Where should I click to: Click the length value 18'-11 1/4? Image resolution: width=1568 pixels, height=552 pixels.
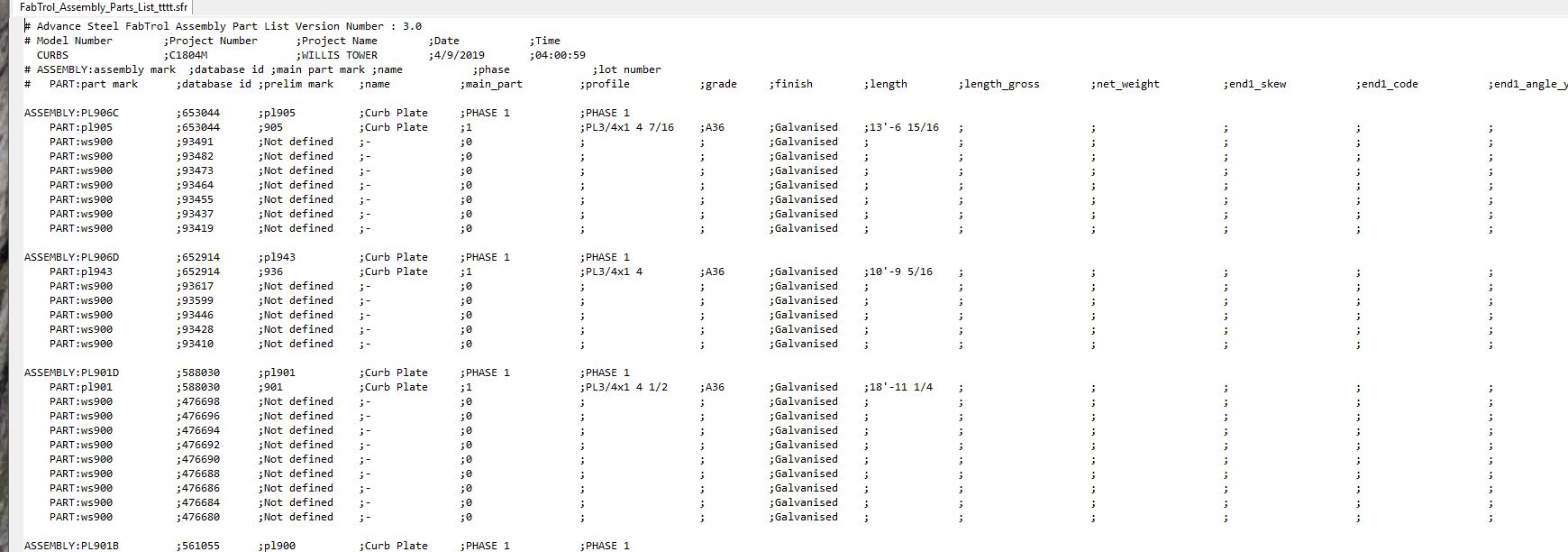pyautogui.click(x=901, y=387)
